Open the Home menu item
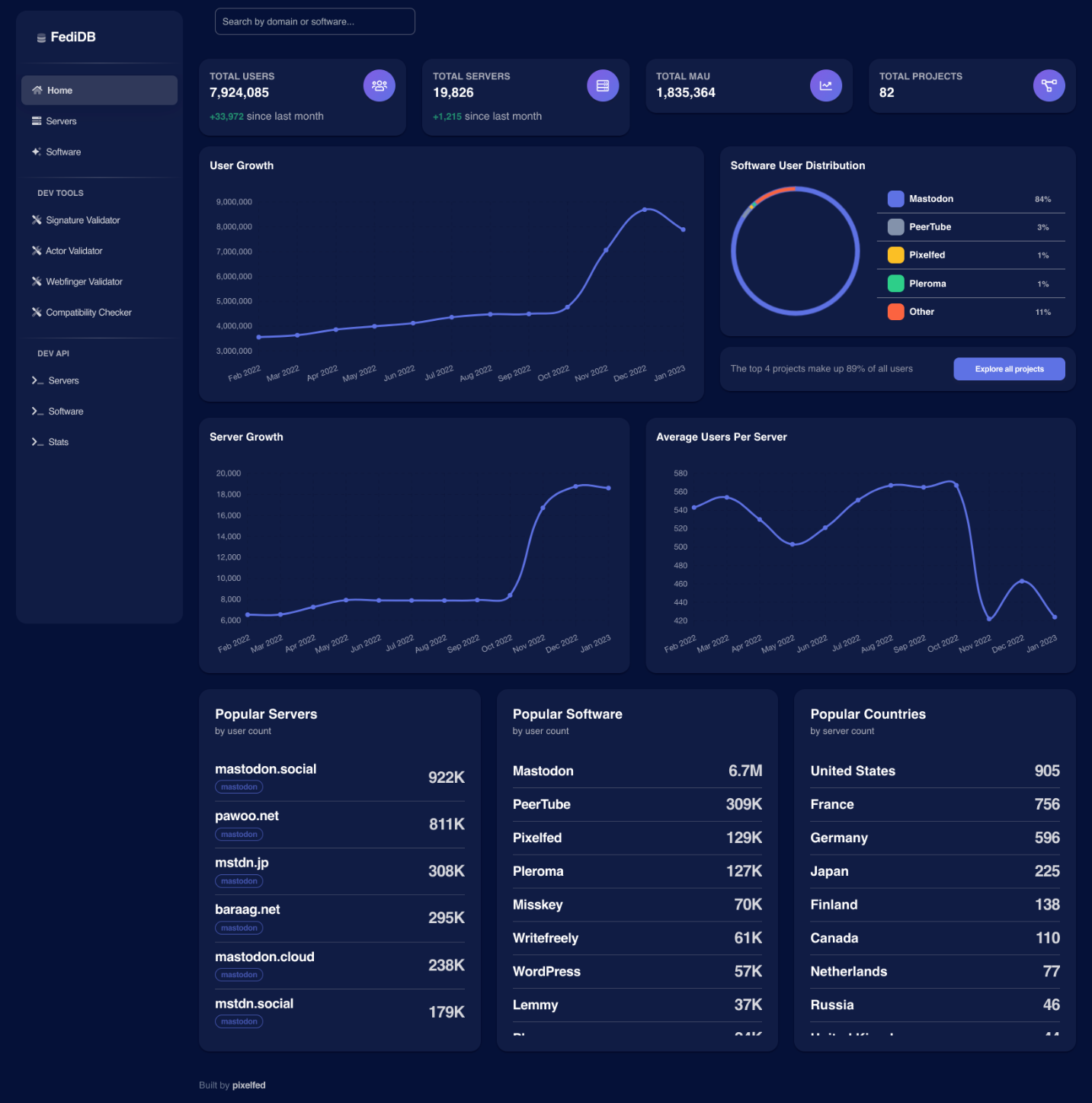The height and width of the screenshot is (1103, 1092). click(x=99, y=90)
